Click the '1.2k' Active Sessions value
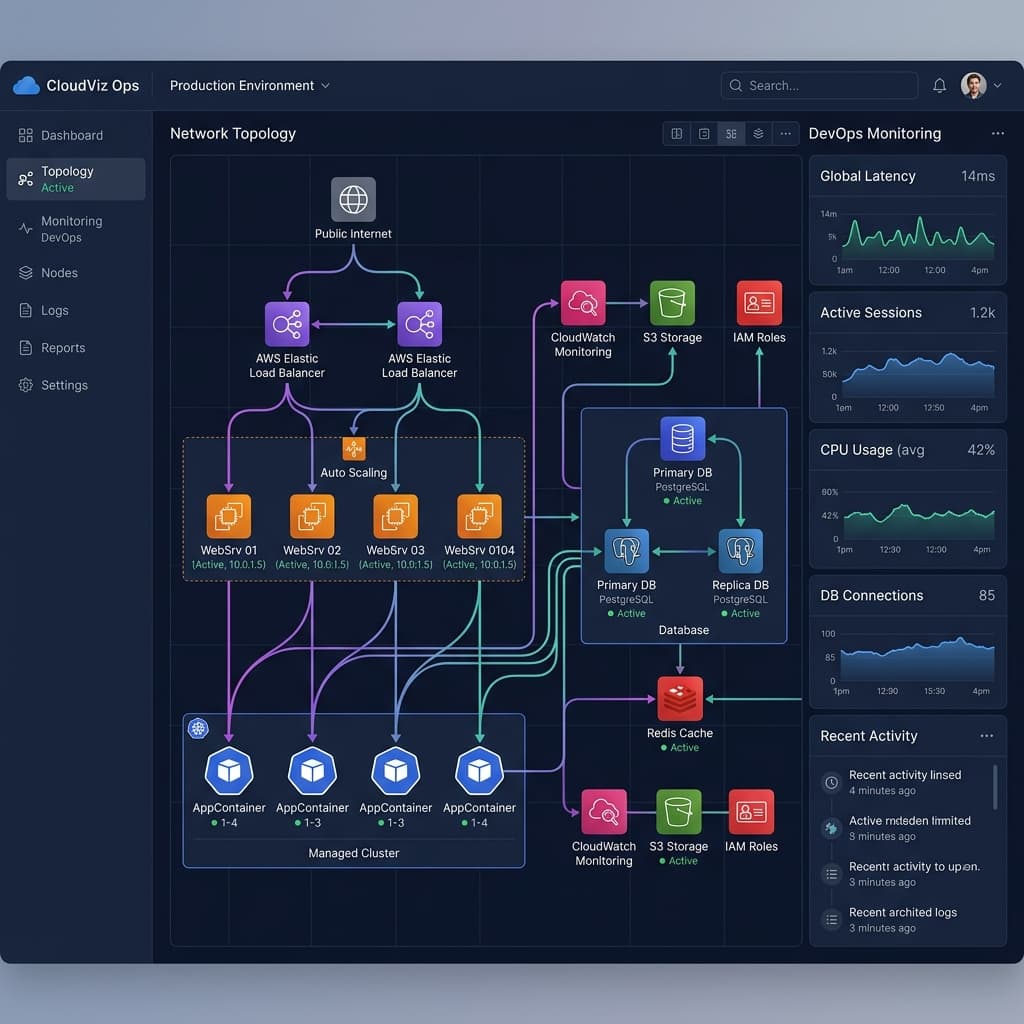Image resolution: width=1024 pixels, height=1024 pixels. pyautogui.click(x=982, y=313)
